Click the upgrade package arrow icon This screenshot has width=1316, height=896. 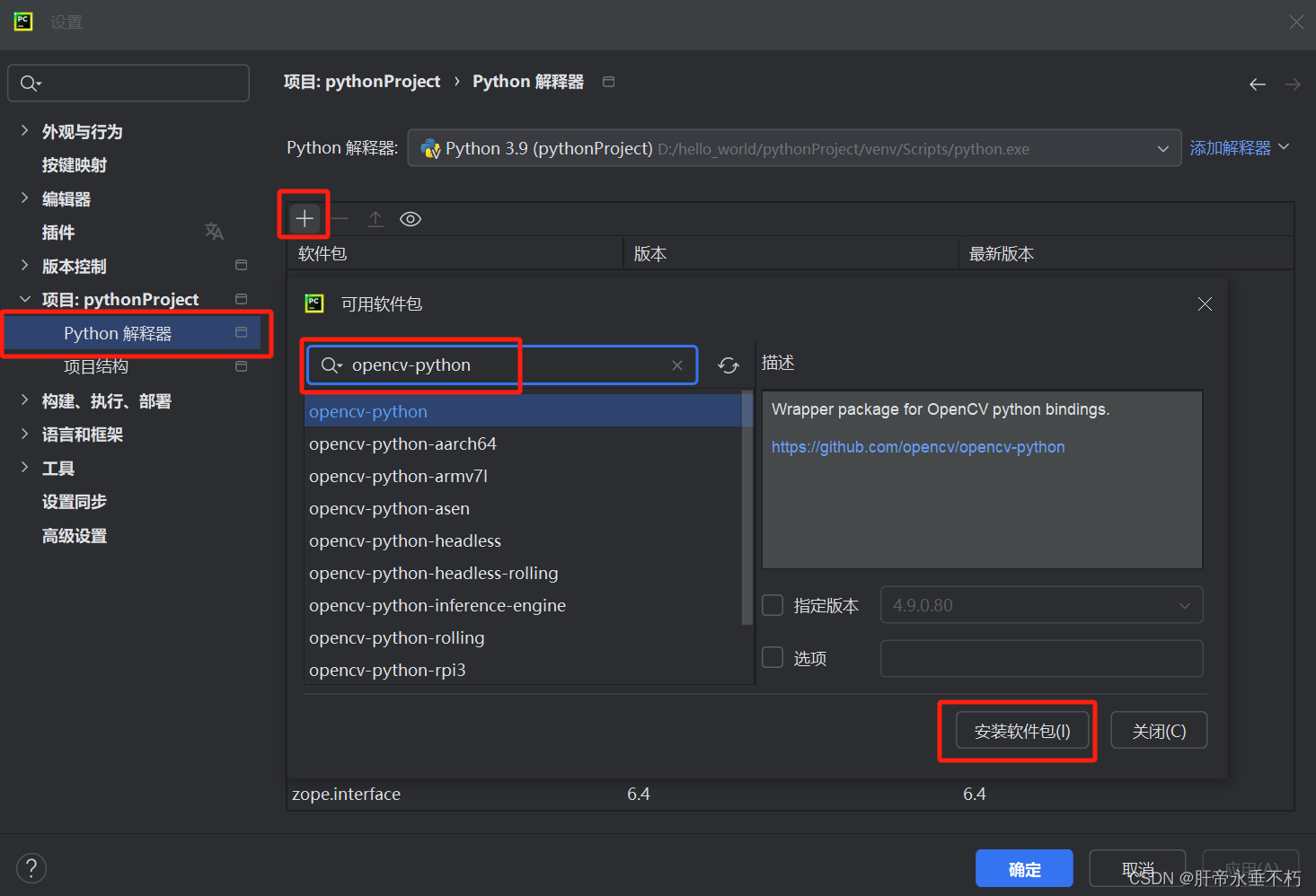[x=375, y=219]
